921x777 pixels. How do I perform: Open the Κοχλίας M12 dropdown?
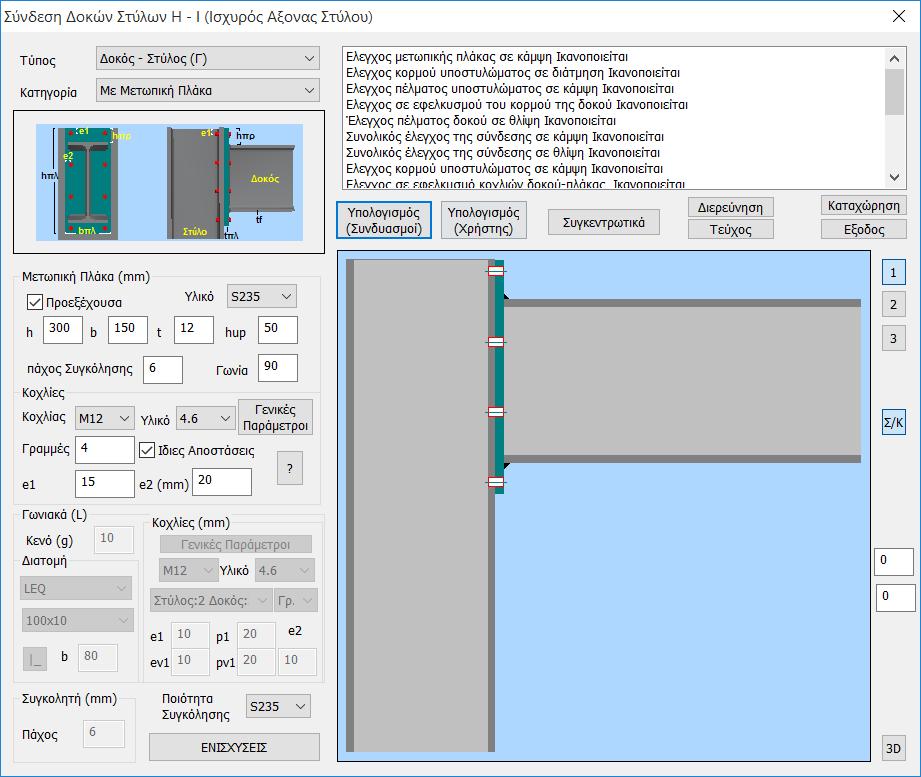tap(105, 419)
